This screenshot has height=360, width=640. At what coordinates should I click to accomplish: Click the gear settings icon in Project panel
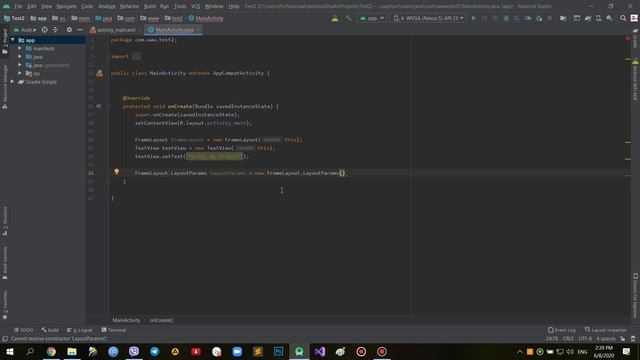[69, 30]
